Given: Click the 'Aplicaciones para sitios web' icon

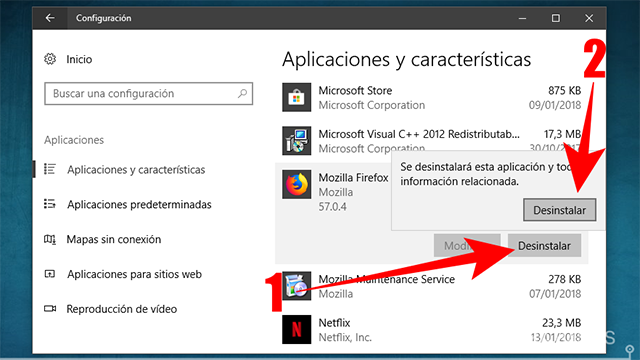Looking at the screenshot, I should (x=50, y=274).
